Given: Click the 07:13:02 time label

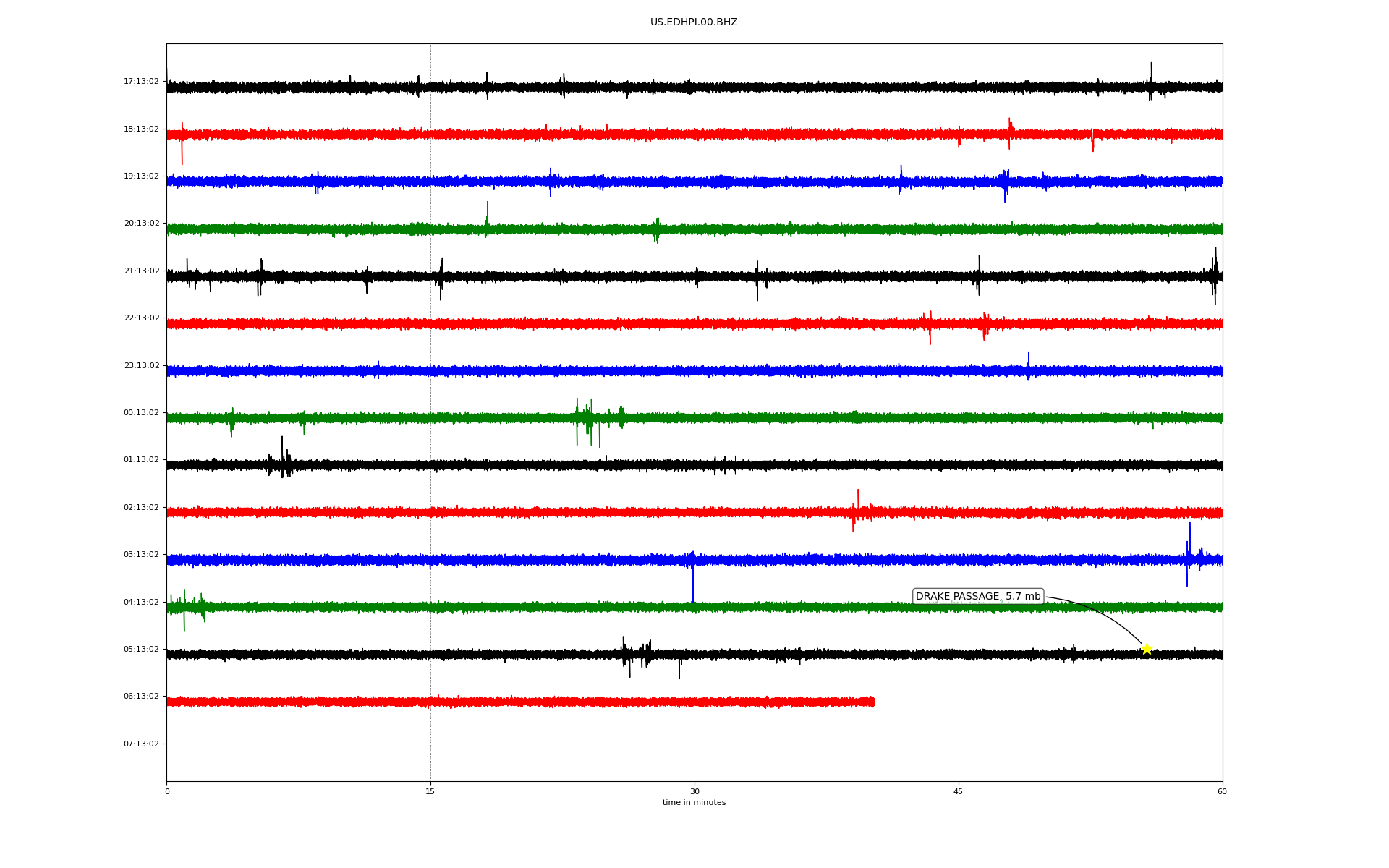Looking at the screenshot, I should click(x=141, y=744).
